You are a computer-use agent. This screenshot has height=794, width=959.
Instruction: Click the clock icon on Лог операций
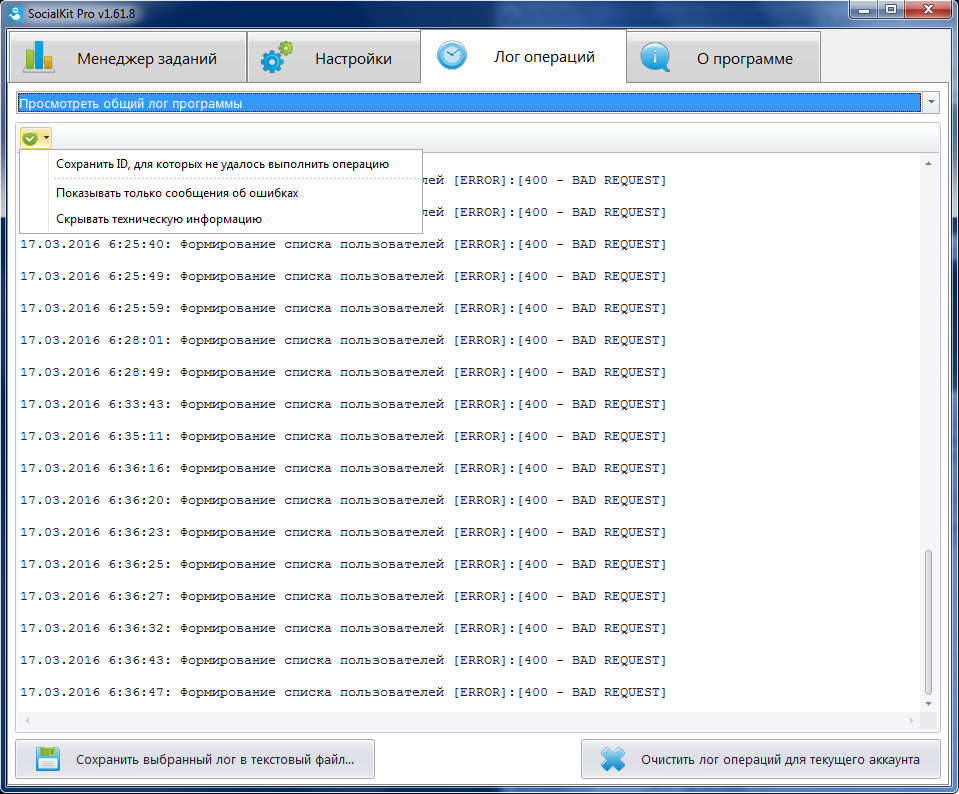[452, 56]
